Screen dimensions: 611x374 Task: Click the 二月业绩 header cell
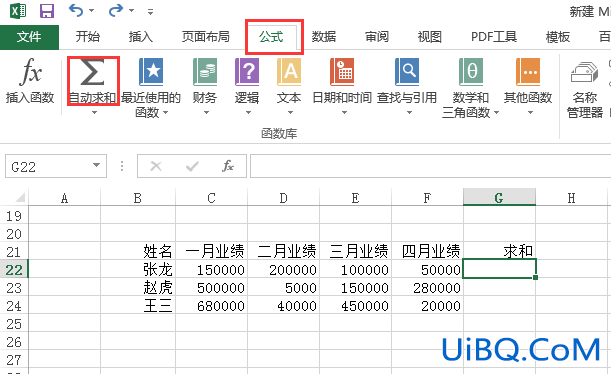click(283, 251)
